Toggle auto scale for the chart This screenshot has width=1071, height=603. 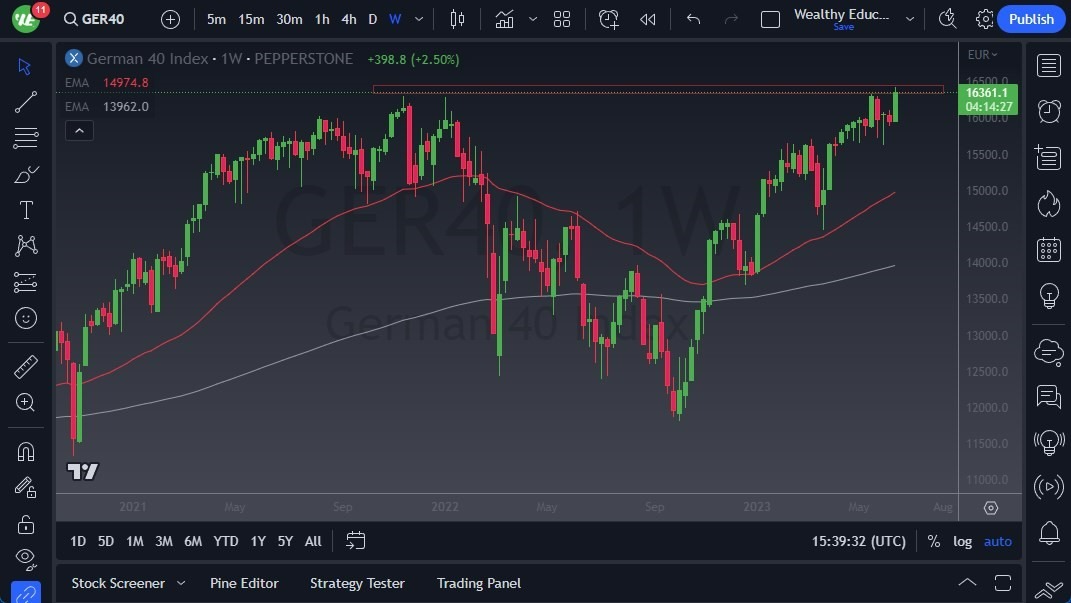(997, 541)
